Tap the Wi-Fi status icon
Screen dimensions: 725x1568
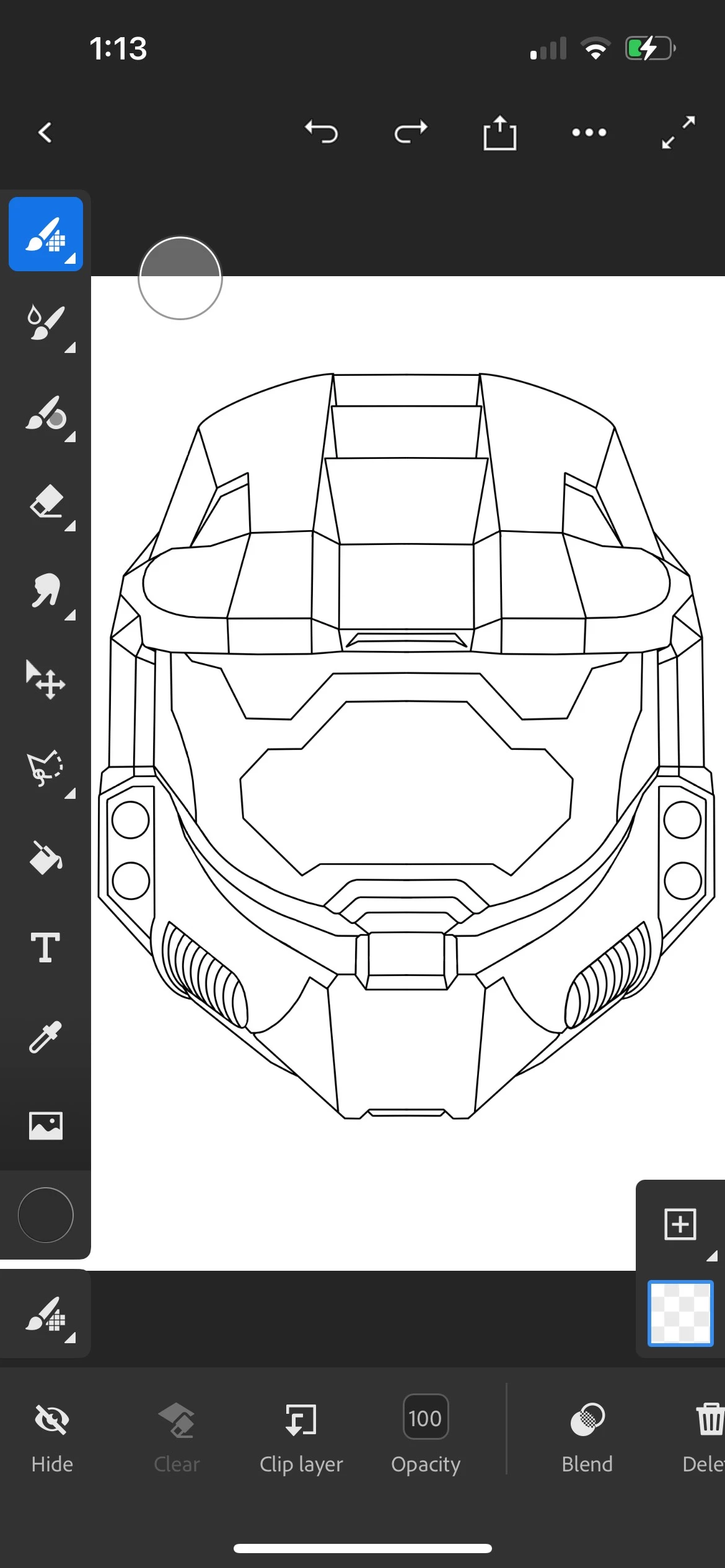595,48
